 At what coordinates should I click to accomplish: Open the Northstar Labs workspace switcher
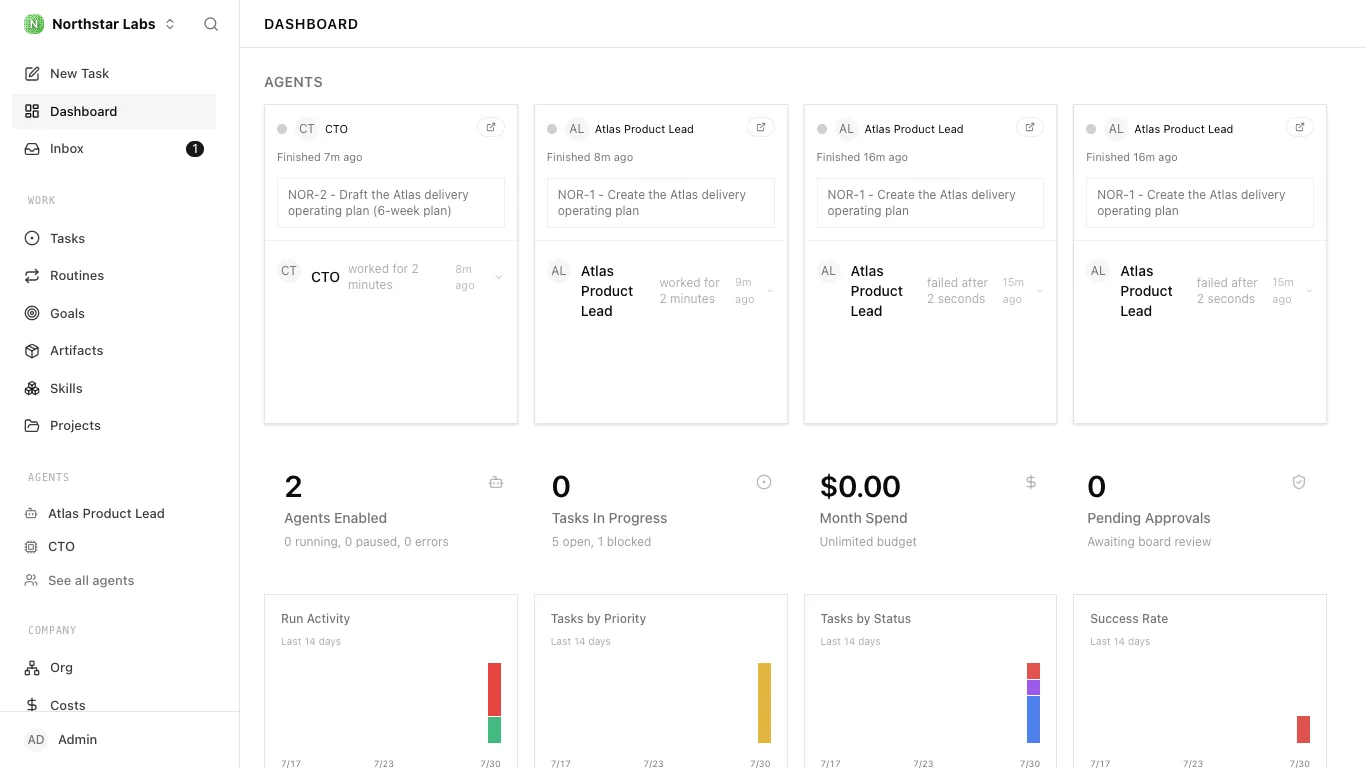point(100,24)
